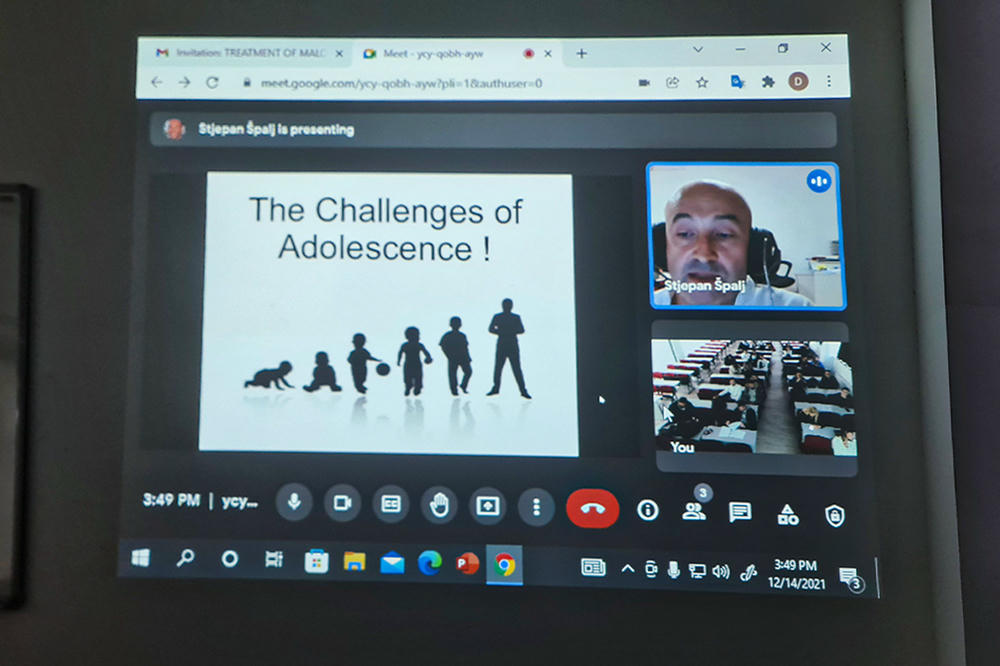Toggle closed captions in the meeting

click(x=391, y=505)
